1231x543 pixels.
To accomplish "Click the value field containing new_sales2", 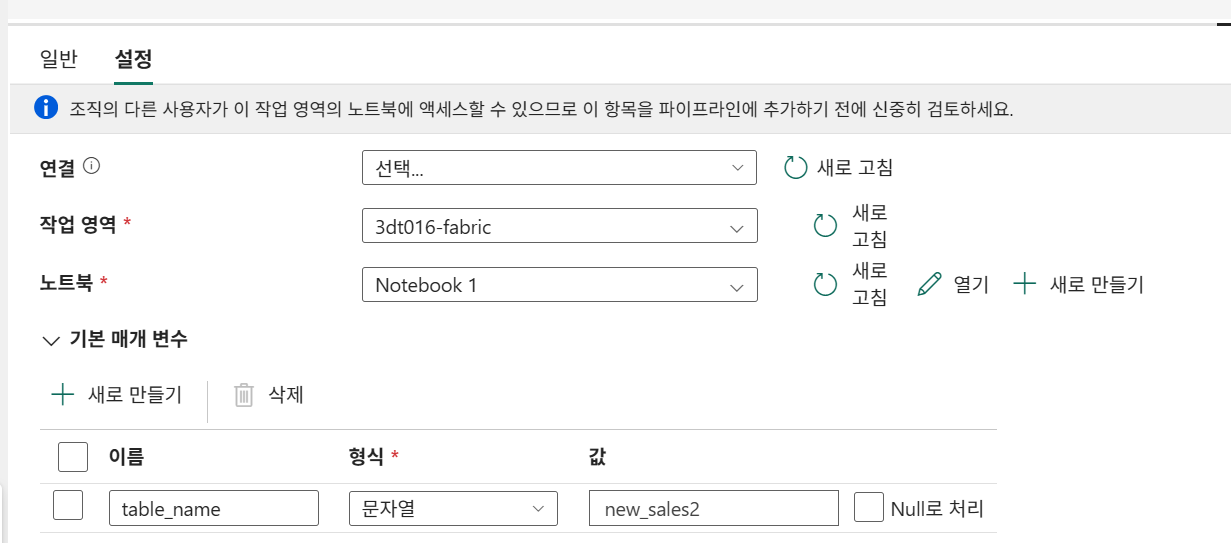I will [713, 508].
